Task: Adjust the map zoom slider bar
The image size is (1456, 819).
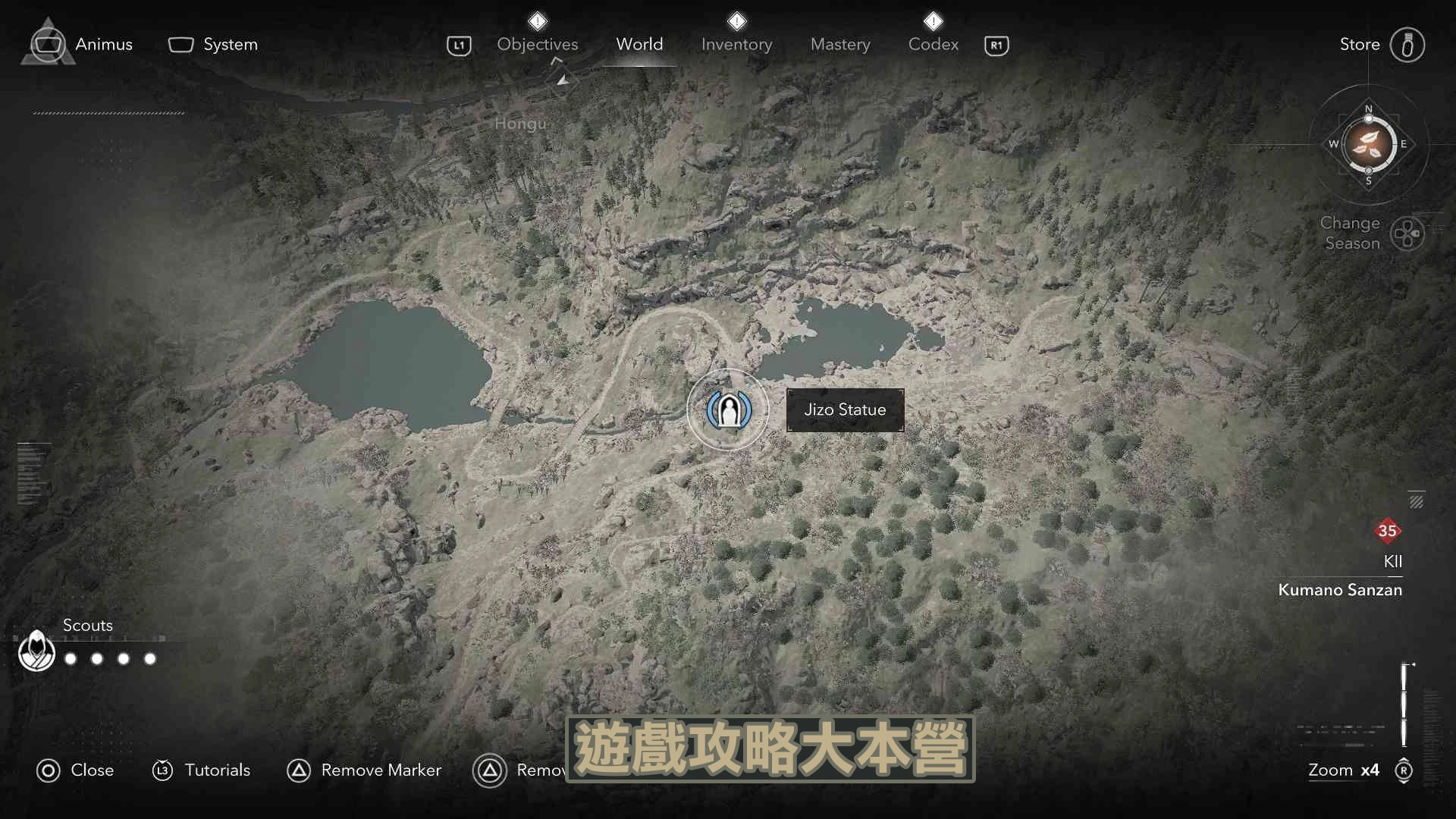Action: [1404, 705]
